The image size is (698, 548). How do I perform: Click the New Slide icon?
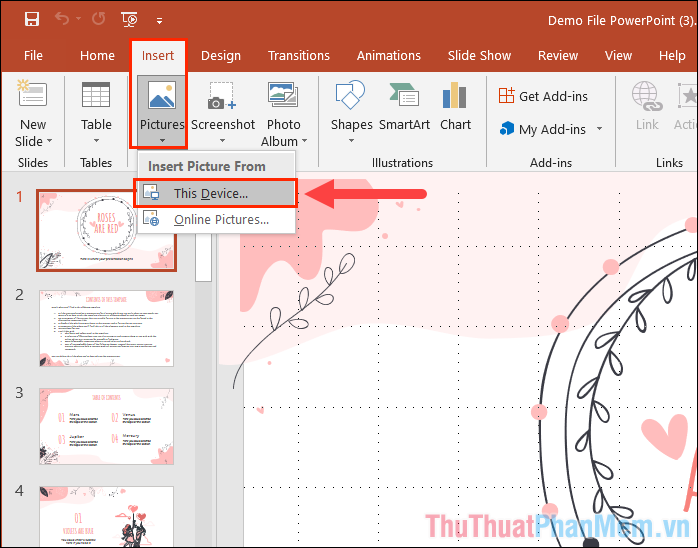point(32,93)
